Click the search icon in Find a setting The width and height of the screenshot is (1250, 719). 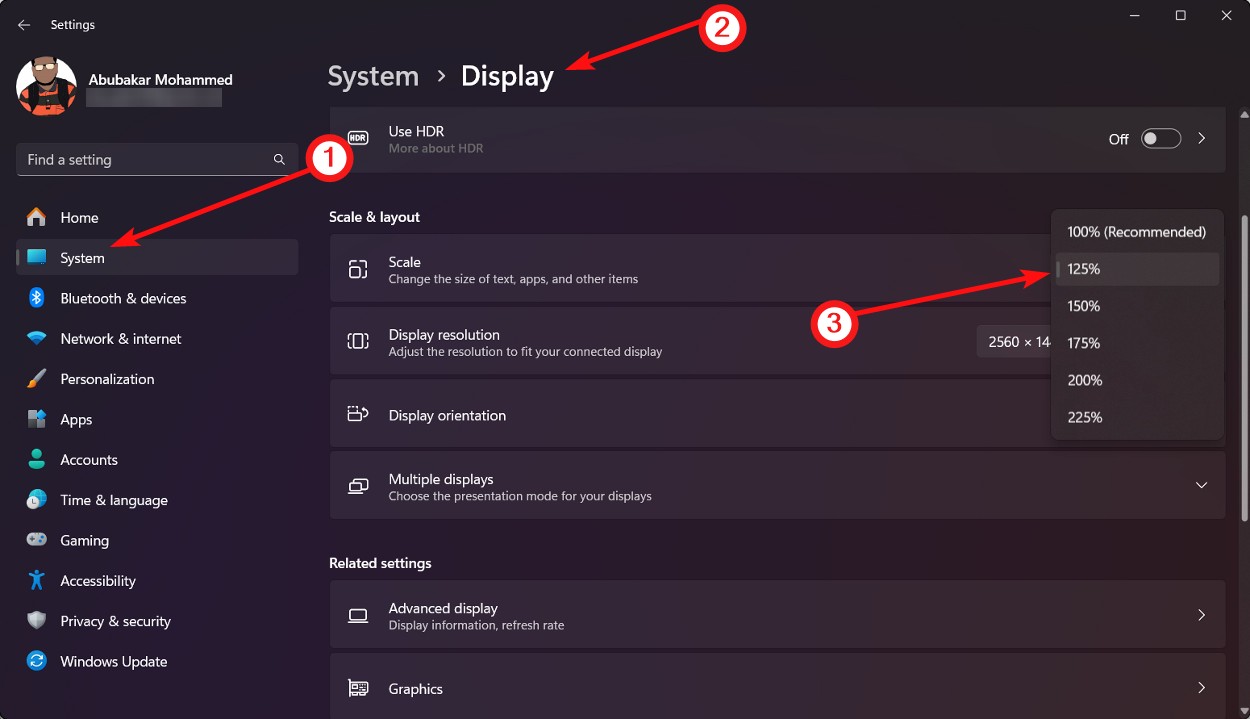tap(278, 159)
